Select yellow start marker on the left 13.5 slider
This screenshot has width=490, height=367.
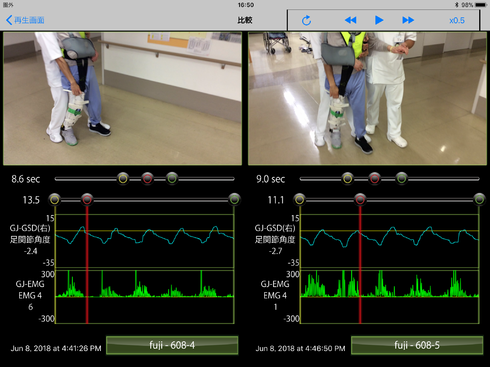click(x=55, y=200)
